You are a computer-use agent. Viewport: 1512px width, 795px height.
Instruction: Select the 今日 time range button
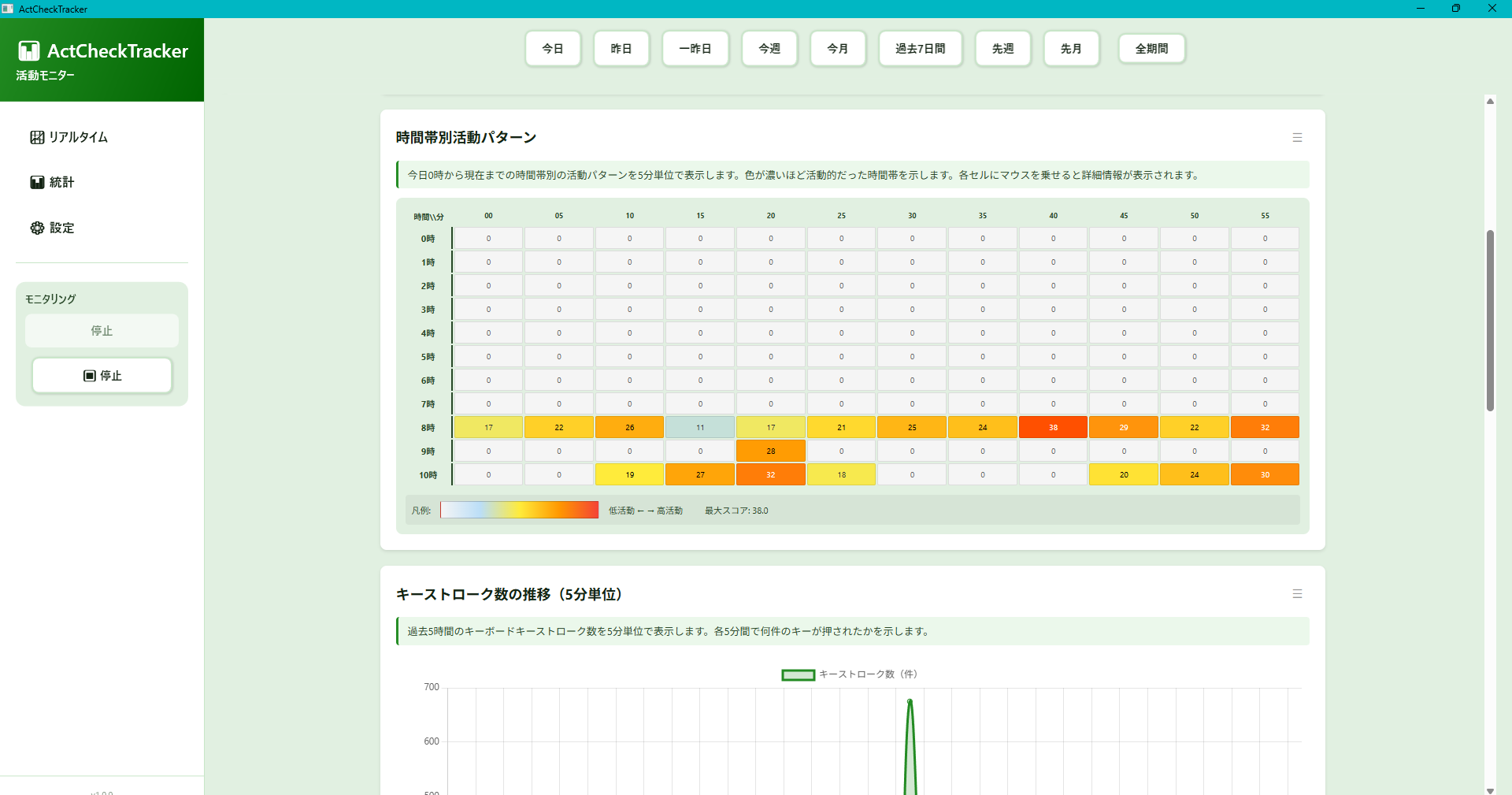[553, 48]
